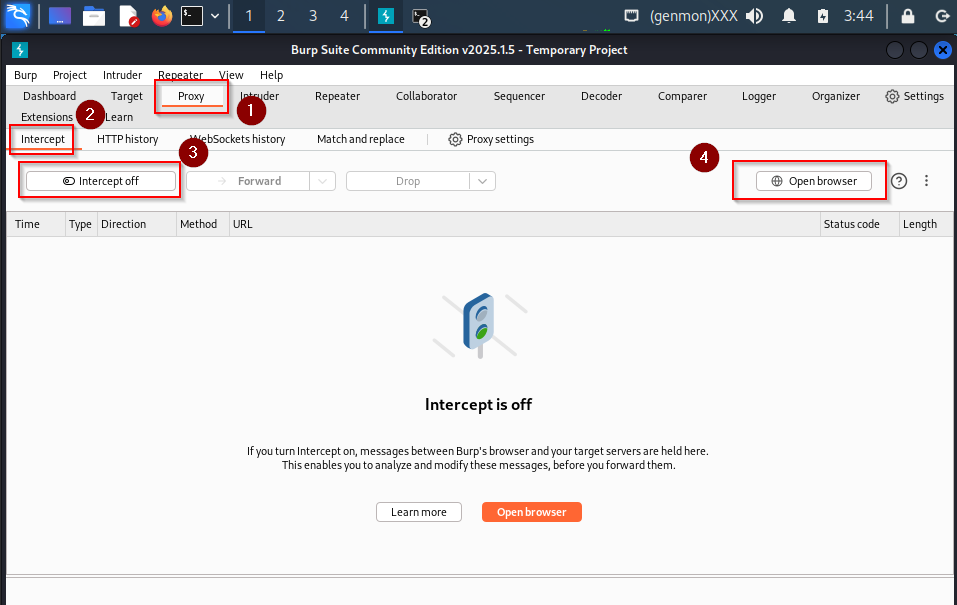Open the three-dot more options menu
Image resolution: width=957 pixels, height=605 pixels.
click(926, 181)
